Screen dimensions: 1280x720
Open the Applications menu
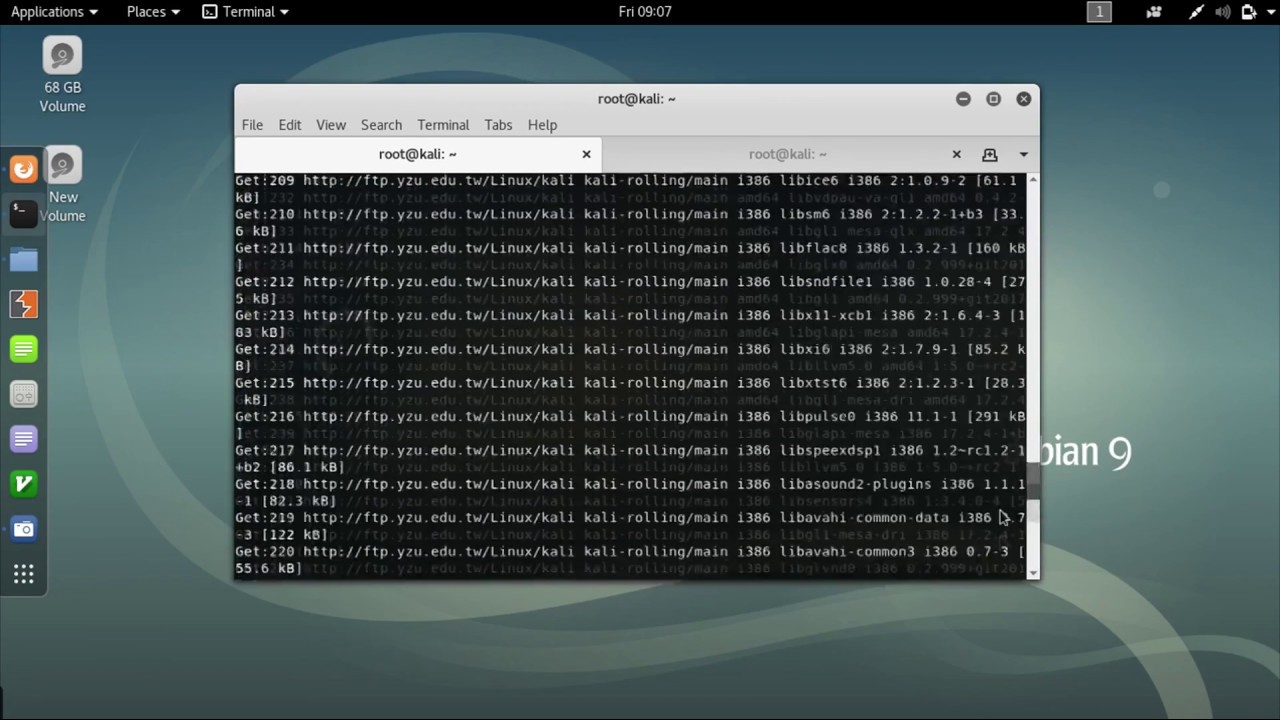pyautogui.click(x=54, y=12)
